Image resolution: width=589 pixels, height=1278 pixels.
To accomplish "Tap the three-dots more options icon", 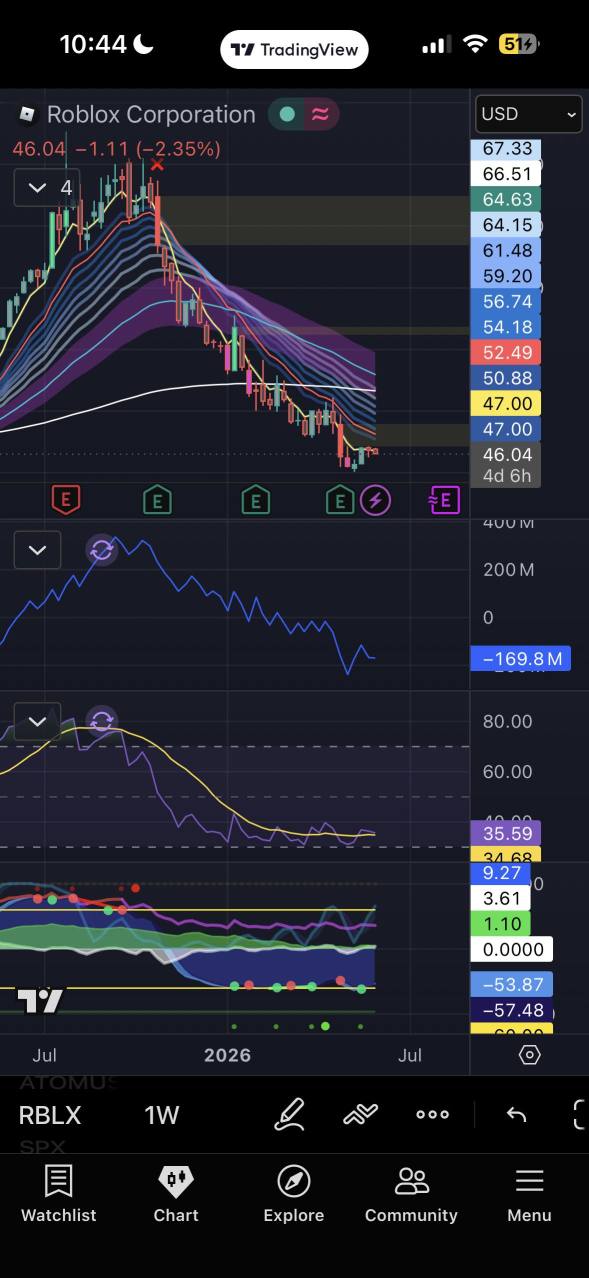I will [x=432, y=1114].
